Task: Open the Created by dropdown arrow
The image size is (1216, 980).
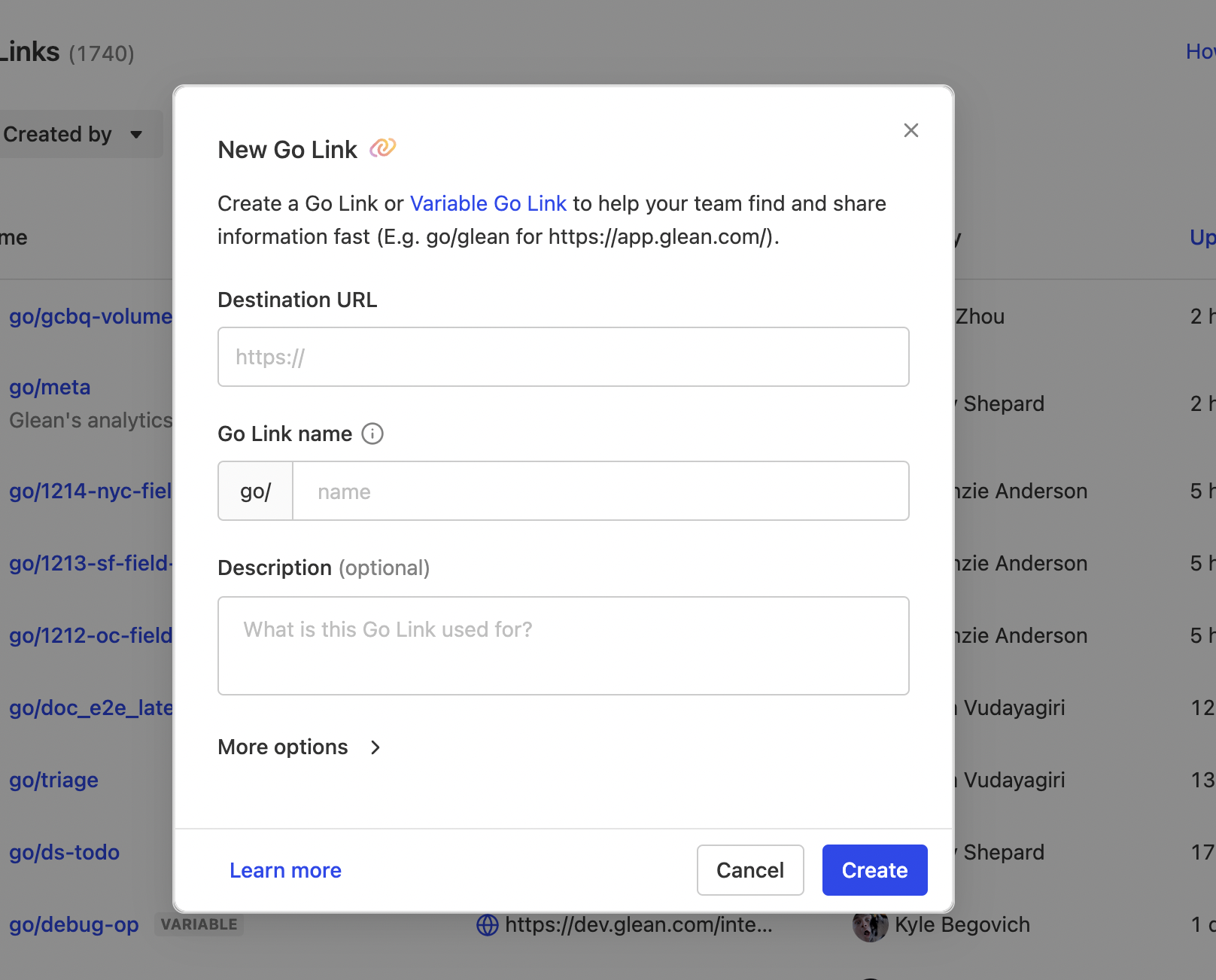Action: [x=137, y=135]
